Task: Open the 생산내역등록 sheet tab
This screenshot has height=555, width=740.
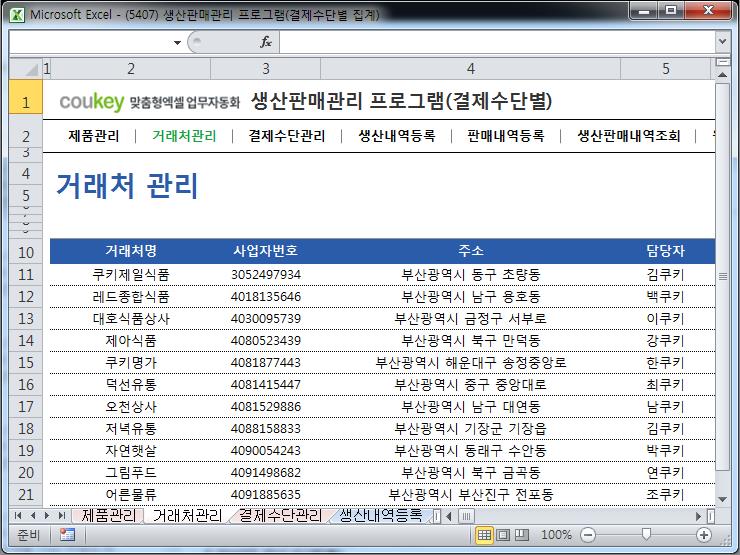Action: click(x=380, y=515)
